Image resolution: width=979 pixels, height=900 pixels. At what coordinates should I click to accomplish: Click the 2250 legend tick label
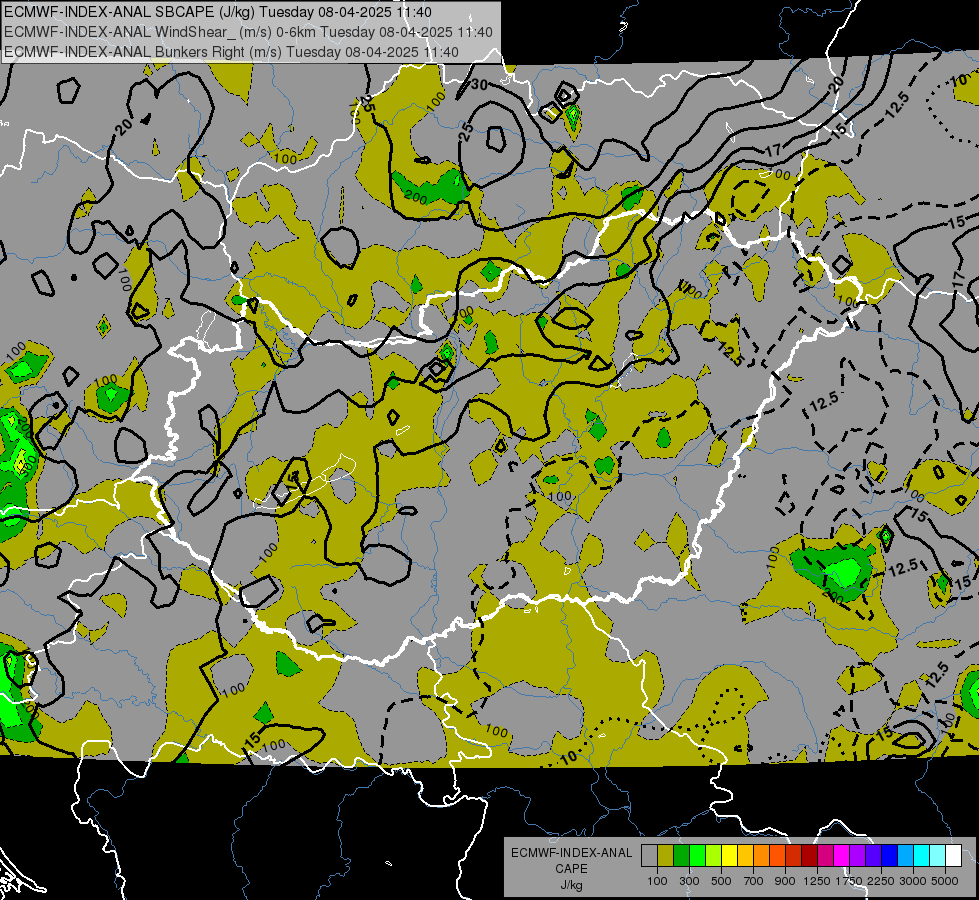point(882,881)
